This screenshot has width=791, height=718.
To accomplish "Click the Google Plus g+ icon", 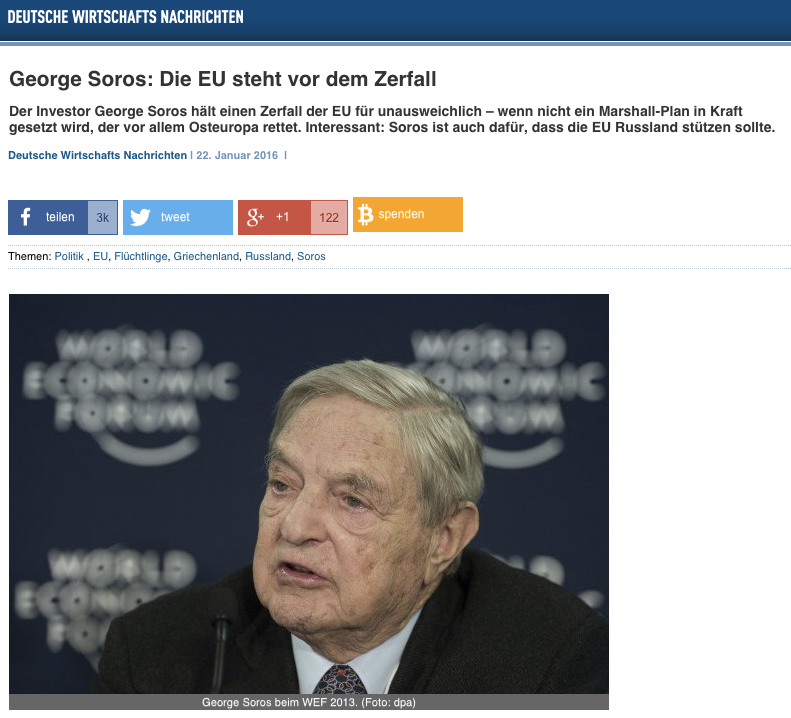I will click(x=255, y=217).
